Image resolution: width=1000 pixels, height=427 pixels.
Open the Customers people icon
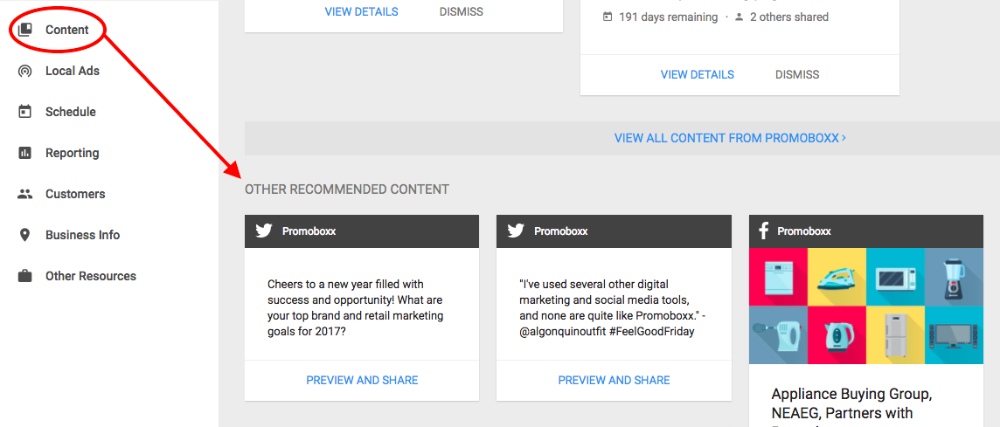[25, 194]
